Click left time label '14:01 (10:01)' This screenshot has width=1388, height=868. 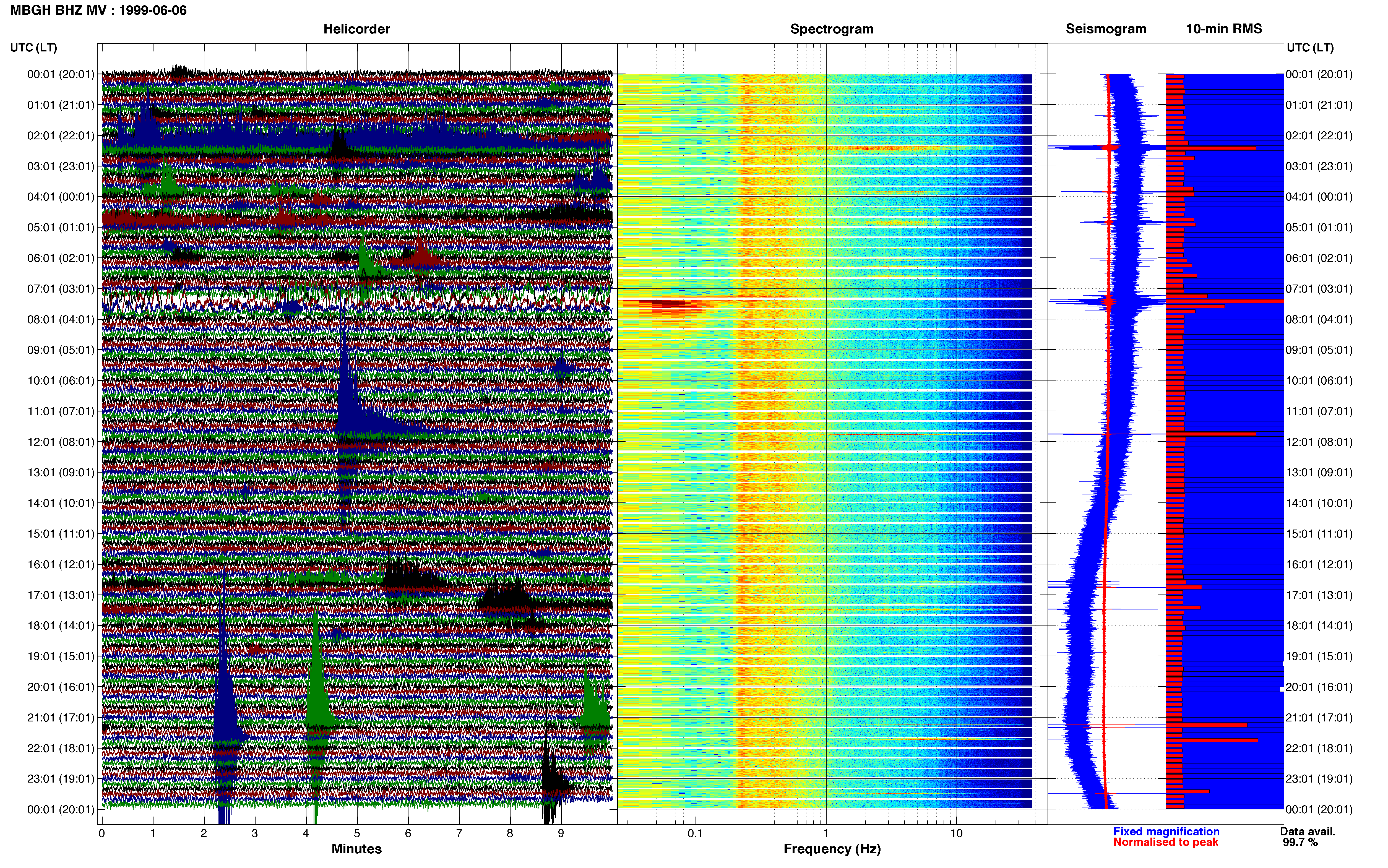pos(60,504)
